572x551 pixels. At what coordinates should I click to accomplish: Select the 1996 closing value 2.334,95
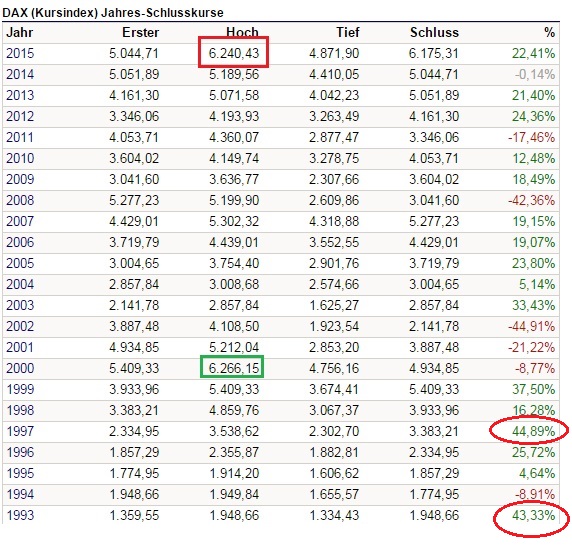coord(433,452)
